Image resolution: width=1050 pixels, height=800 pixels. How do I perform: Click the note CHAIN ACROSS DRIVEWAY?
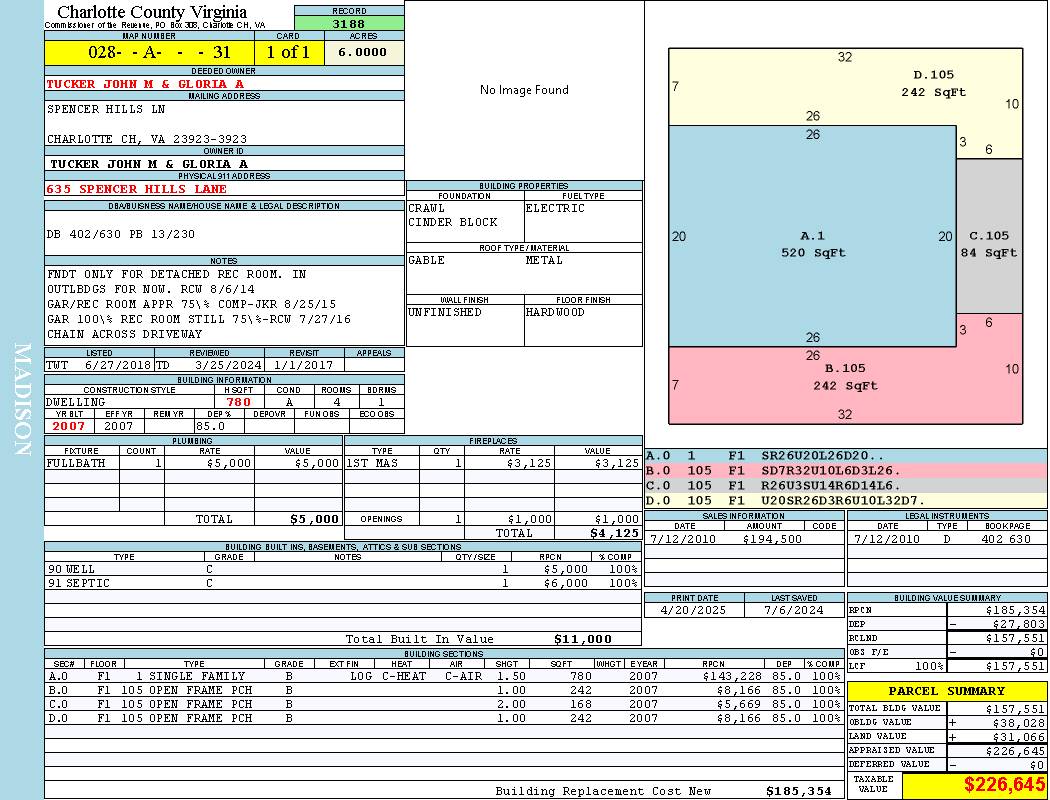coord(125,334)
